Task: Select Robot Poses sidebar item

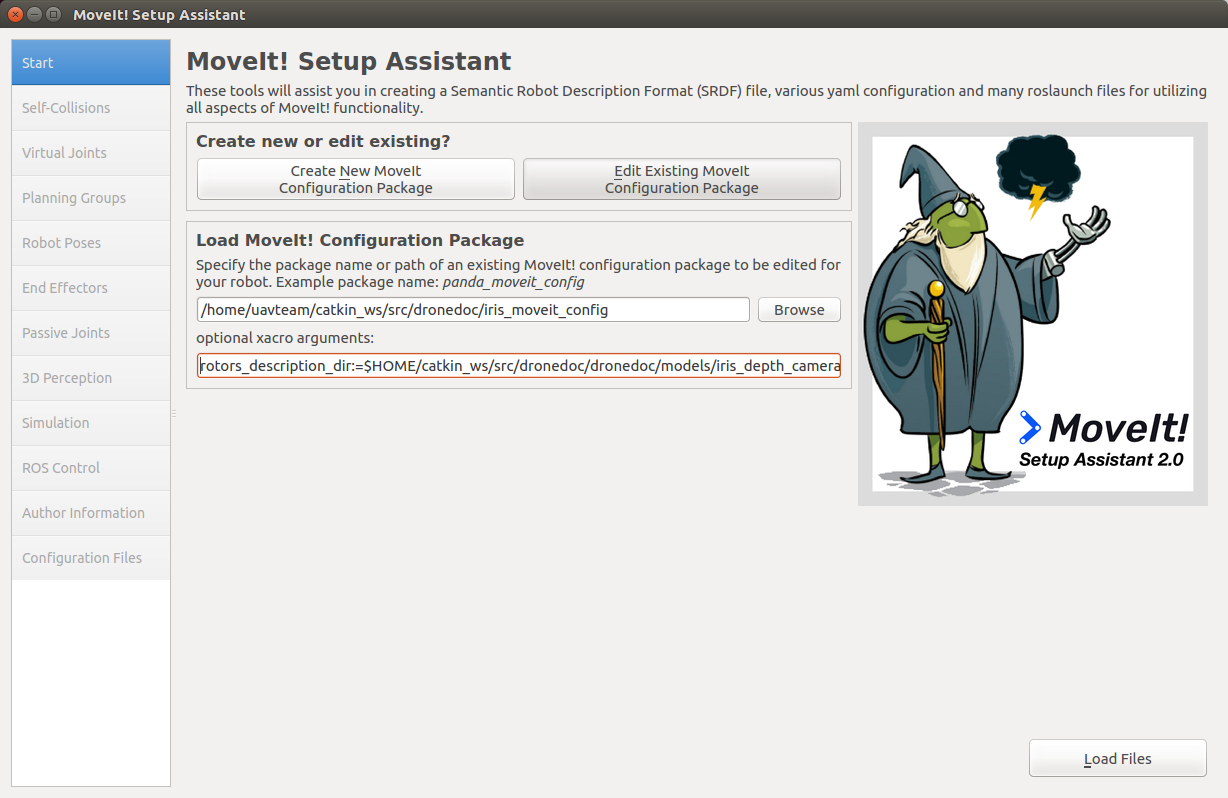Action: 91,243
